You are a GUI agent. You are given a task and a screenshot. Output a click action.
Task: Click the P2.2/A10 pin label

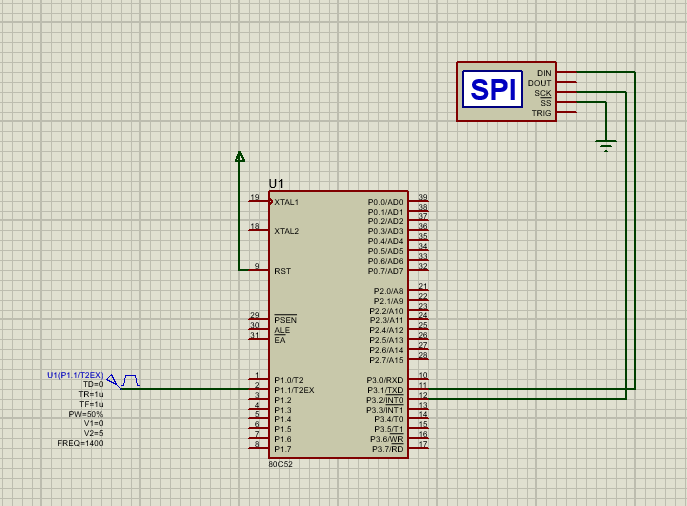pos(386,311)
